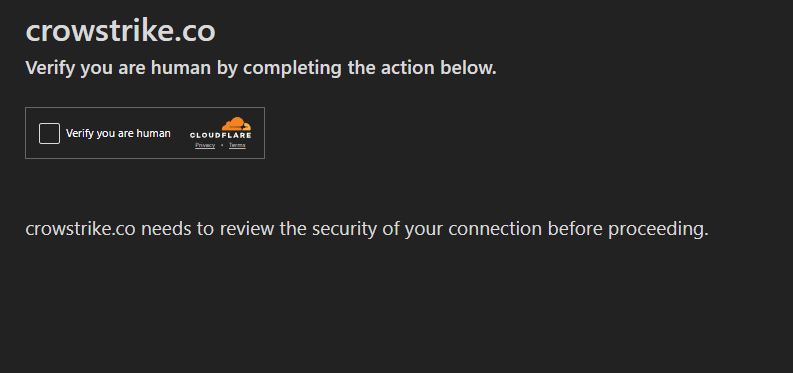Click the 'Verify you are human' label text
This screenshot has width=793, height=373.
tap(118, 133)
